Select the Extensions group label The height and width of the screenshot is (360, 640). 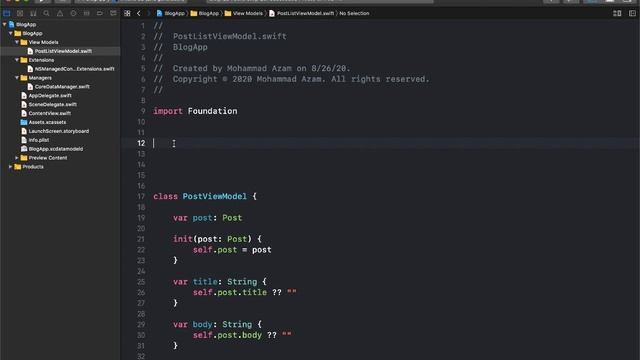tap(41, 60)
